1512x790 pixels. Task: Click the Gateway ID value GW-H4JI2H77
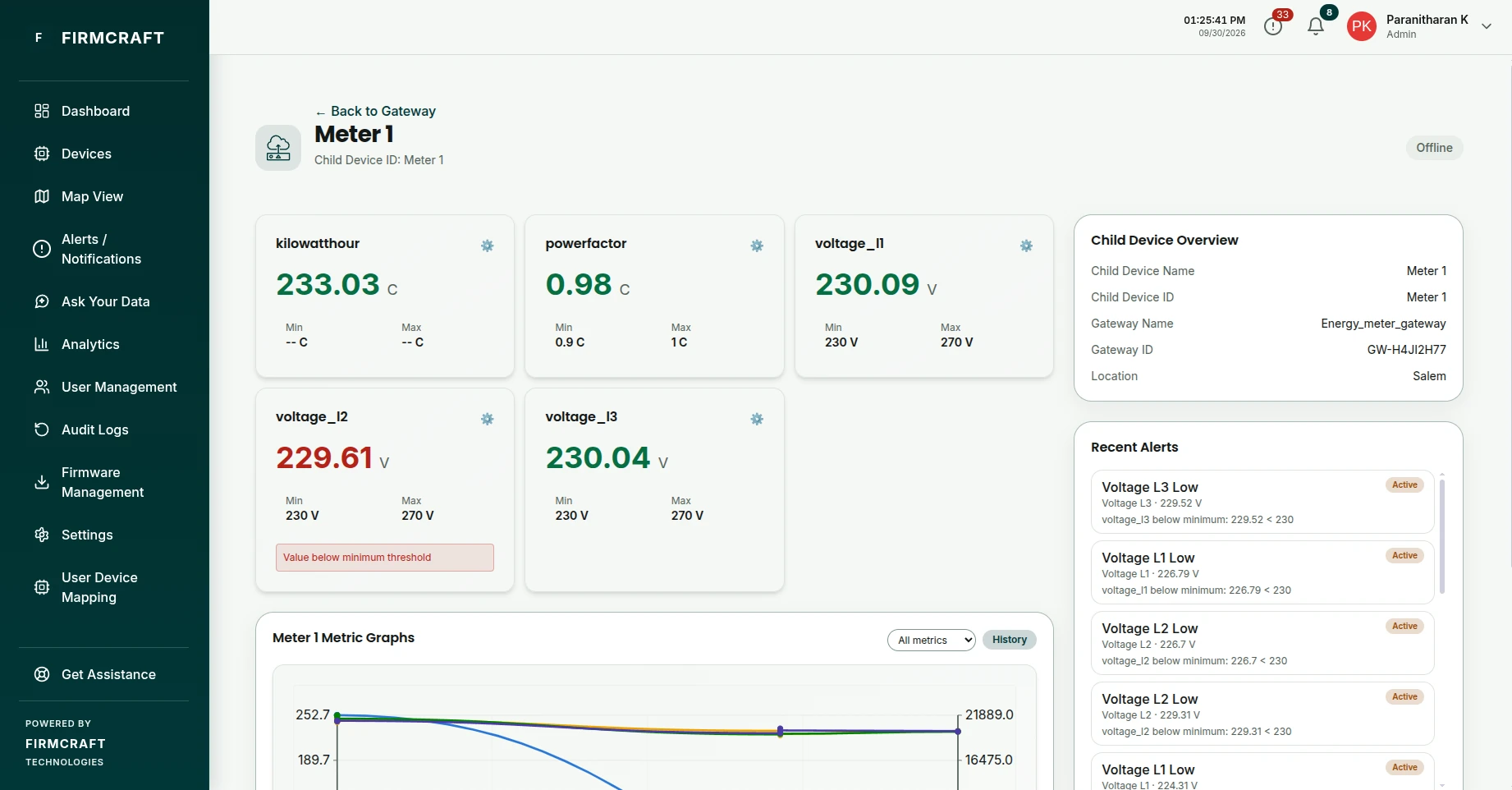(1406, 350)
